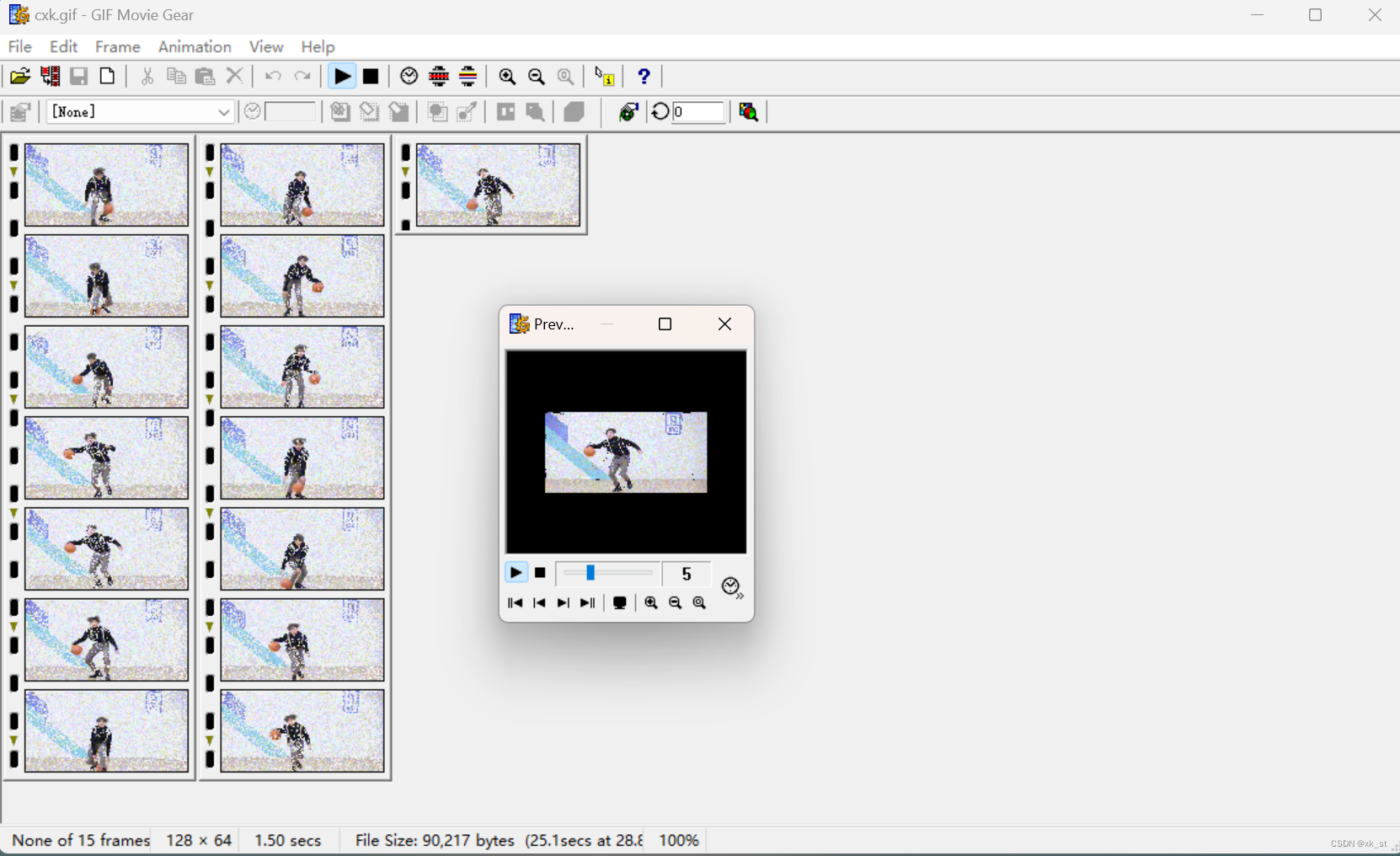Stop animation with main toolbar Stop button
The width and height of the screenshot is (1400, 856).
[371, 77]
